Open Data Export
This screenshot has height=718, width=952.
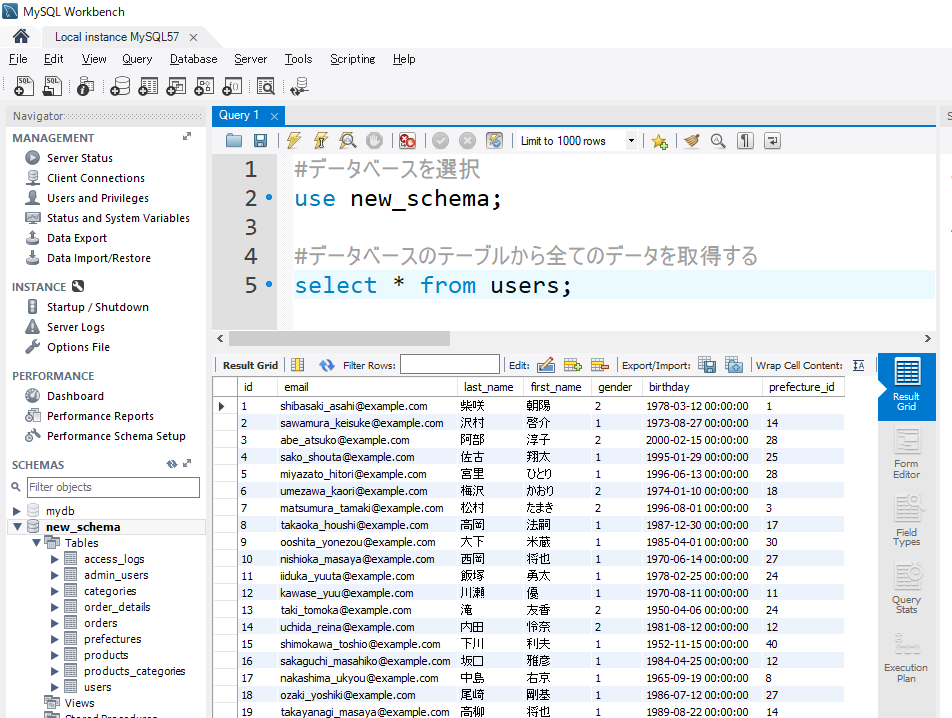(x=76, y=238)
